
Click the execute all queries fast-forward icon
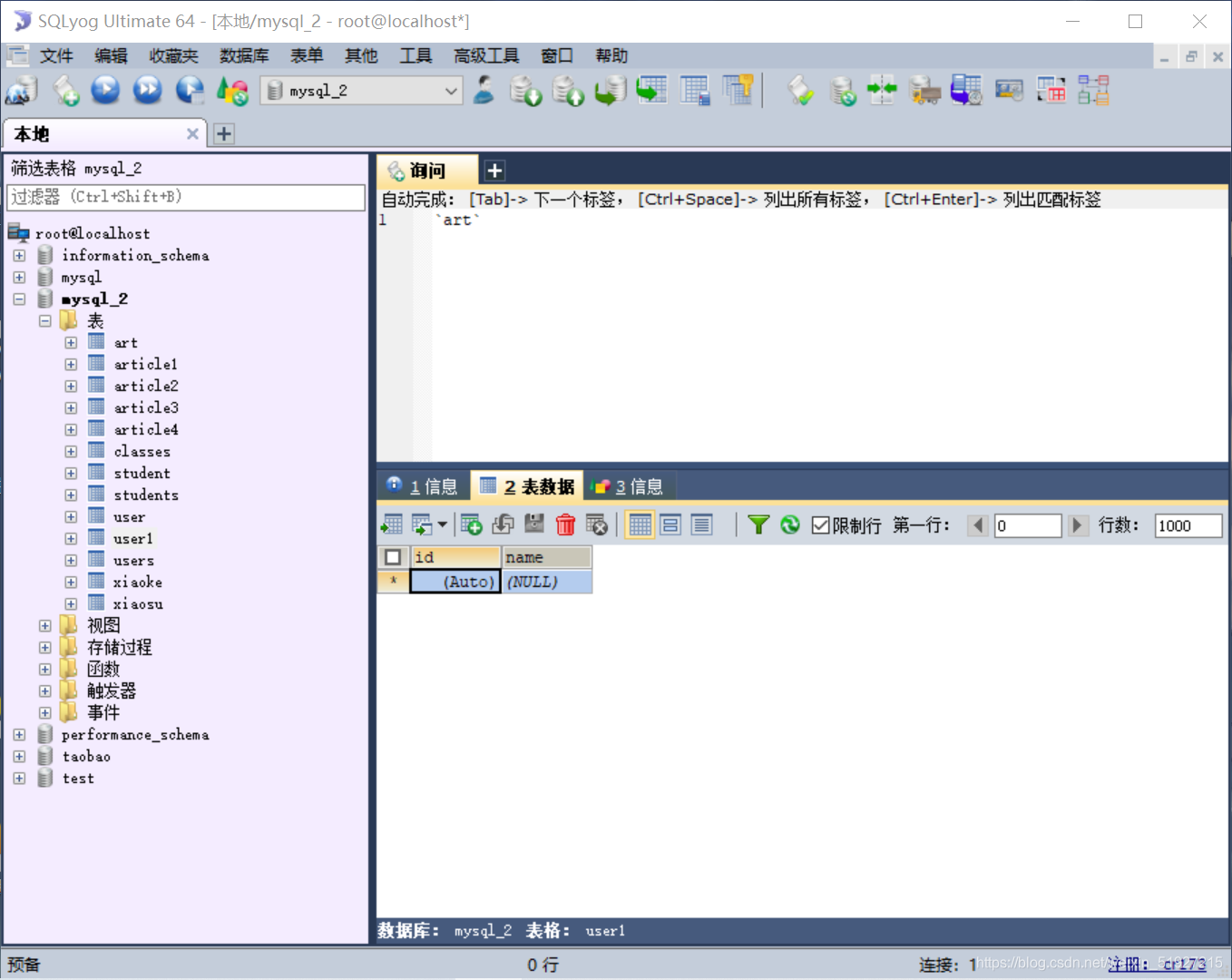pyautogui.click(x=148, y=90)
